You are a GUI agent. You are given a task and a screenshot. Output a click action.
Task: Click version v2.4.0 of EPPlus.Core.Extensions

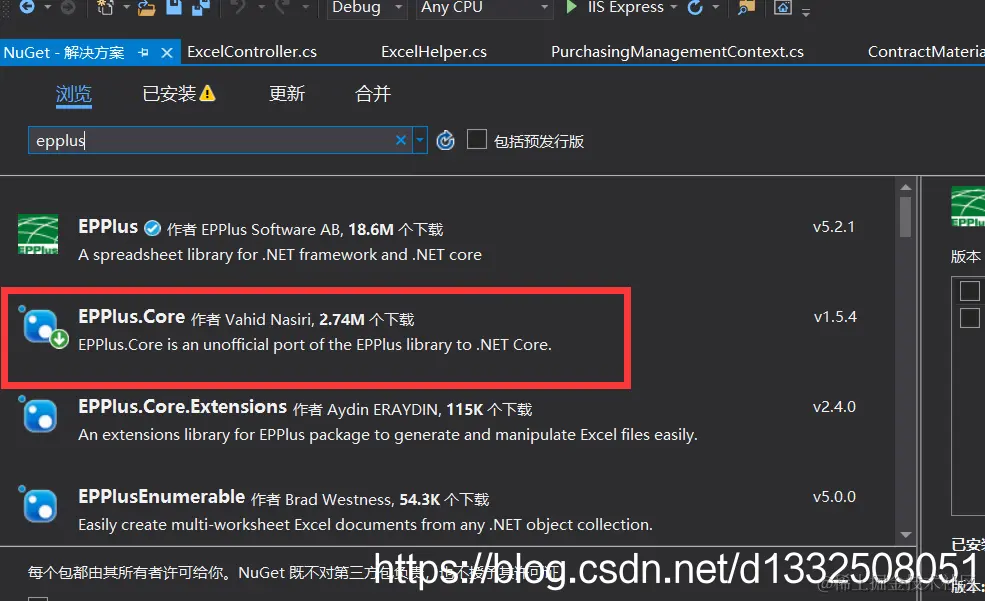834,407
